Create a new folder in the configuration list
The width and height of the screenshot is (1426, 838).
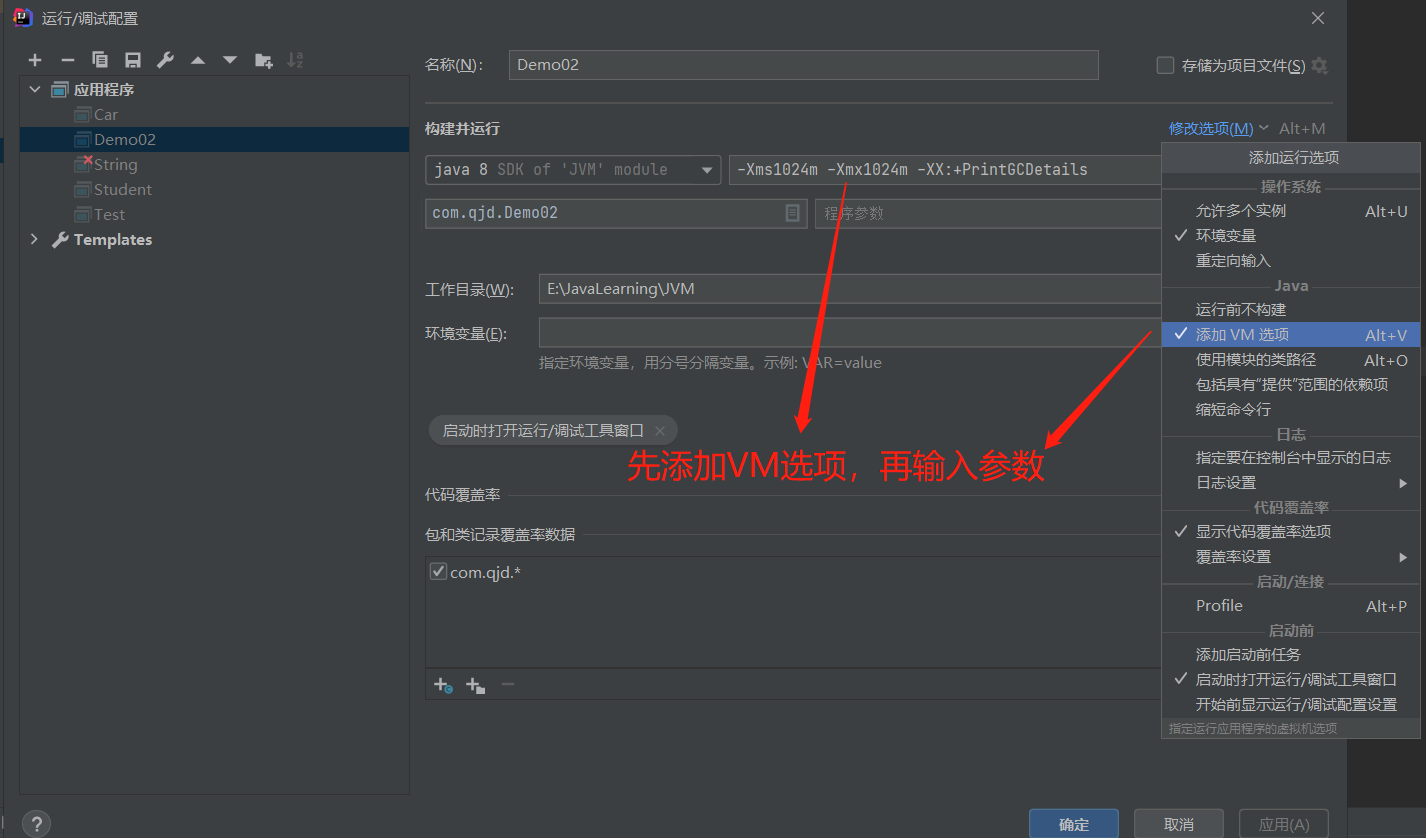coord(264,61)
